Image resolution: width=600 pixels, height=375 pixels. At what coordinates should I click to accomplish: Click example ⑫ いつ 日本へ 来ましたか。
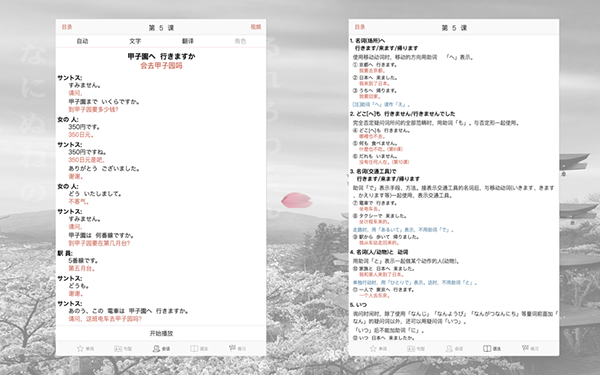tap(384, 338)
